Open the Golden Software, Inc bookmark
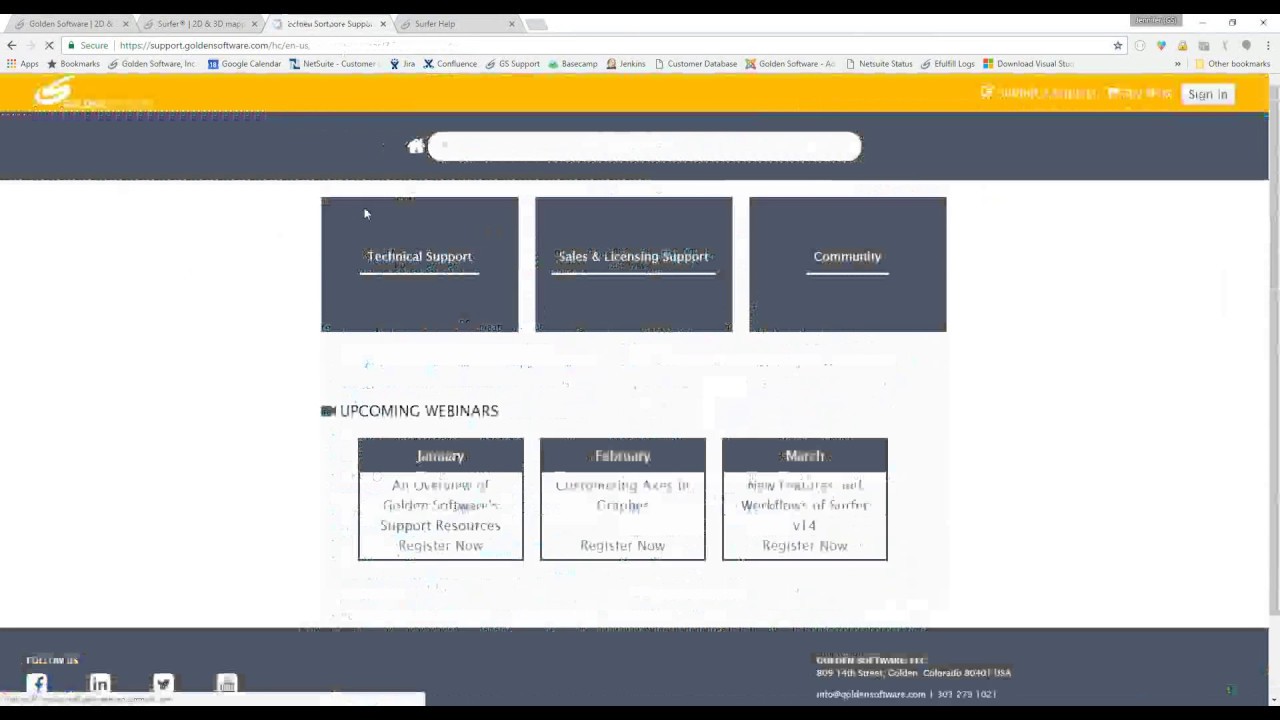 pos(151,64)
